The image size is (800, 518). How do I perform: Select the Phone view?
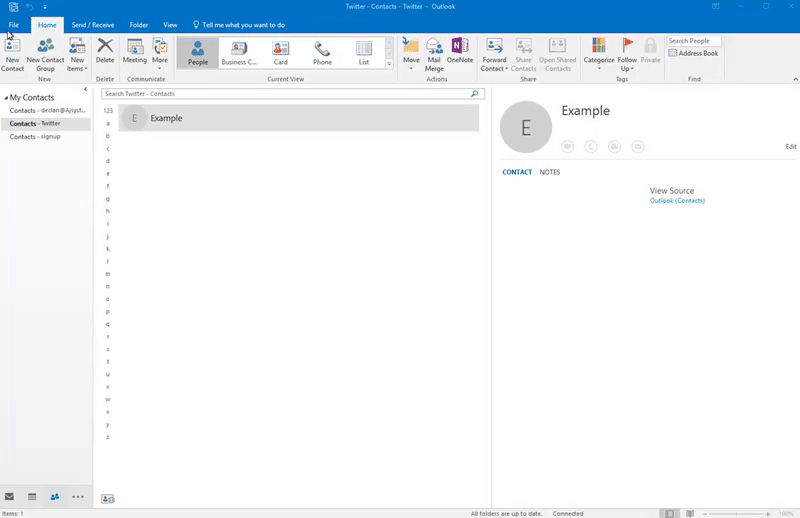pos(322,53)
